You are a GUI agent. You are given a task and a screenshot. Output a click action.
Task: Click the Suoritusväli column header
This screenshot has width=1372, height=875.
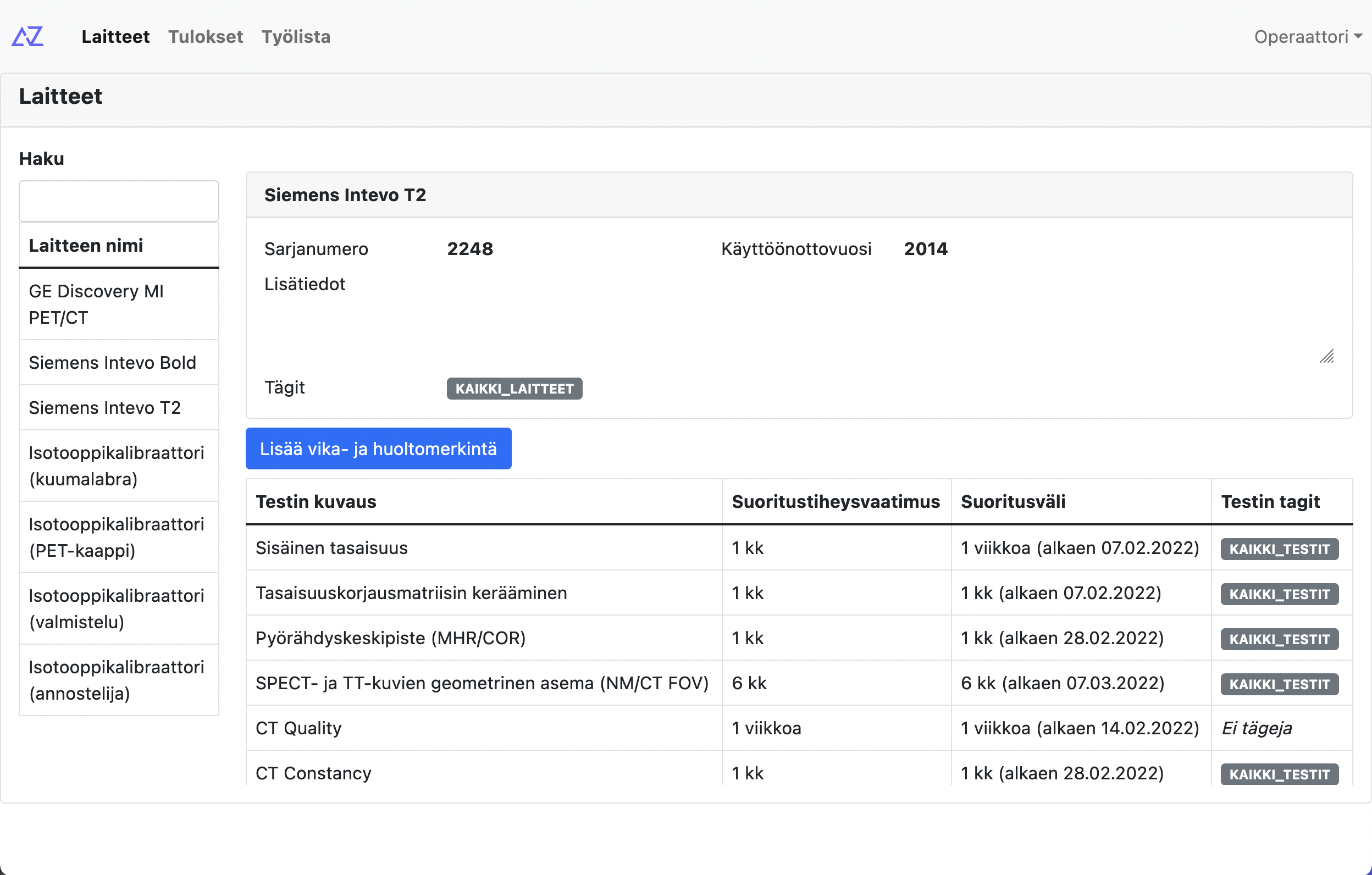tap(1081, 501)
